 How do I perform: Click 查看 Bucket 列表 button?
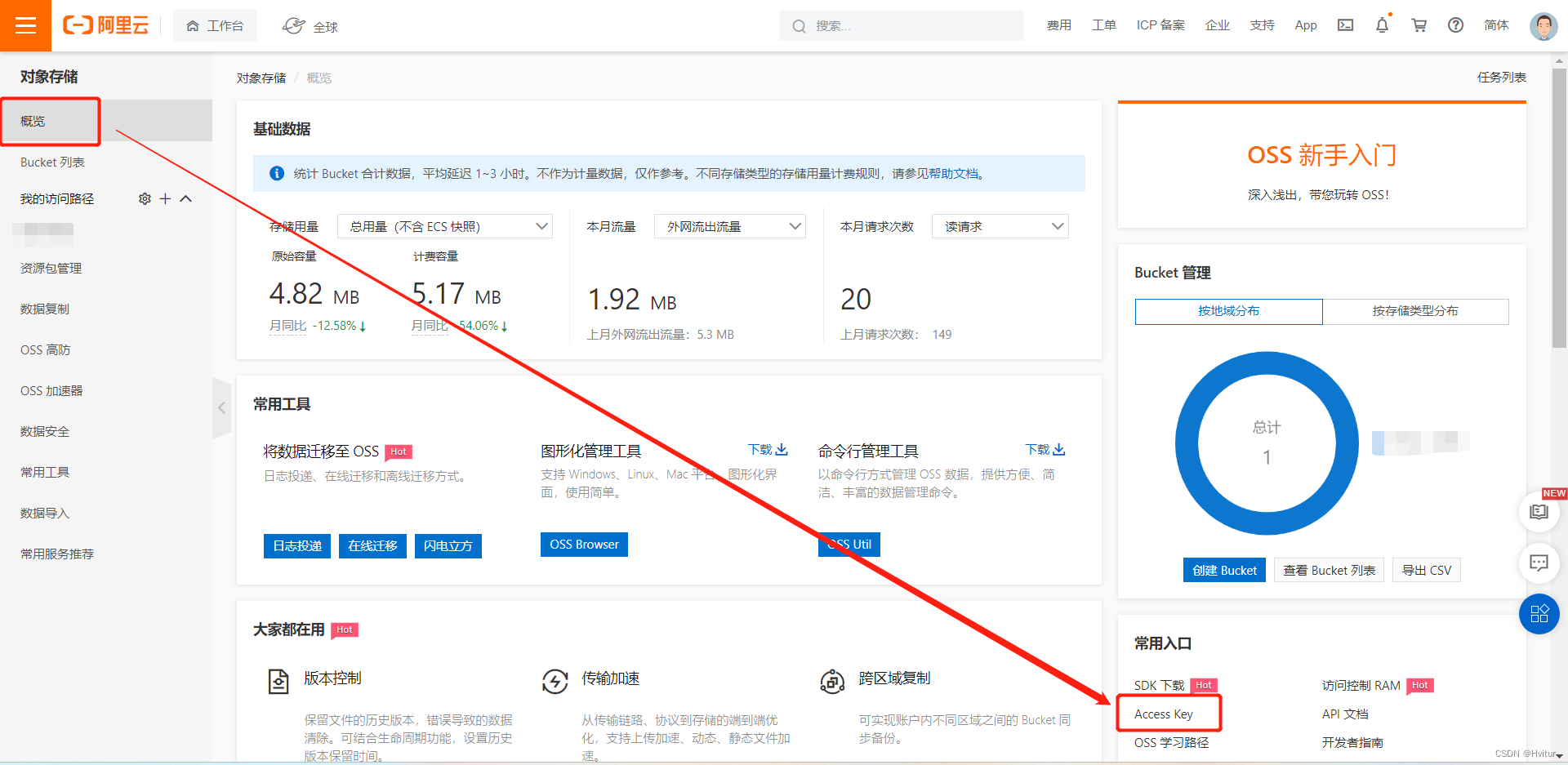(x=1329, y=570)
